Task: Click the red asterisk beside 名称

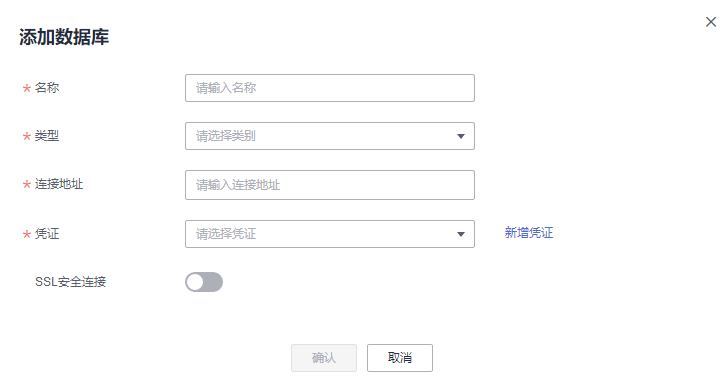Action: click(26, 88)
